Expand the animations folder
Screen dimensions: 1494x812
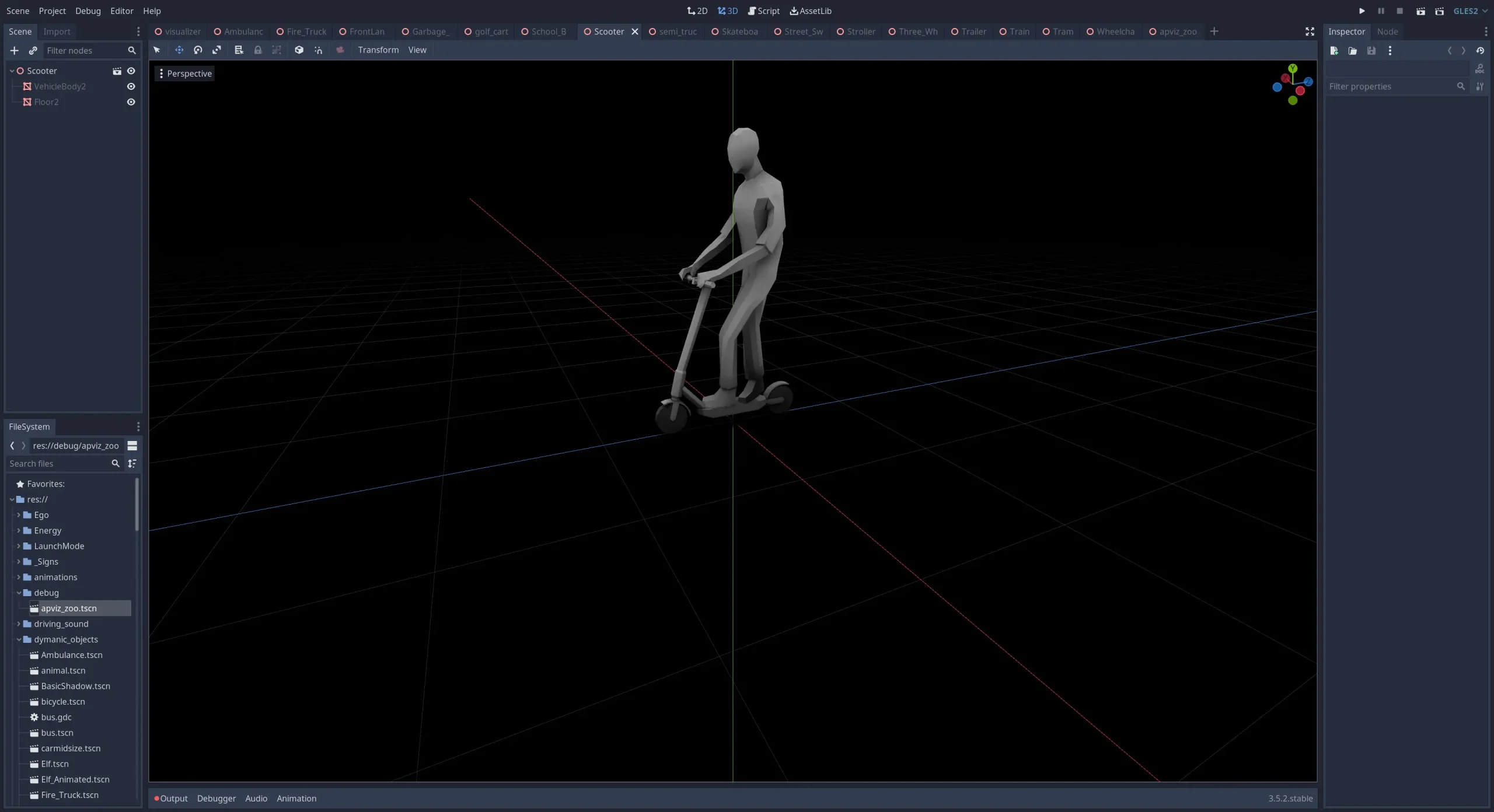point(19,577)
